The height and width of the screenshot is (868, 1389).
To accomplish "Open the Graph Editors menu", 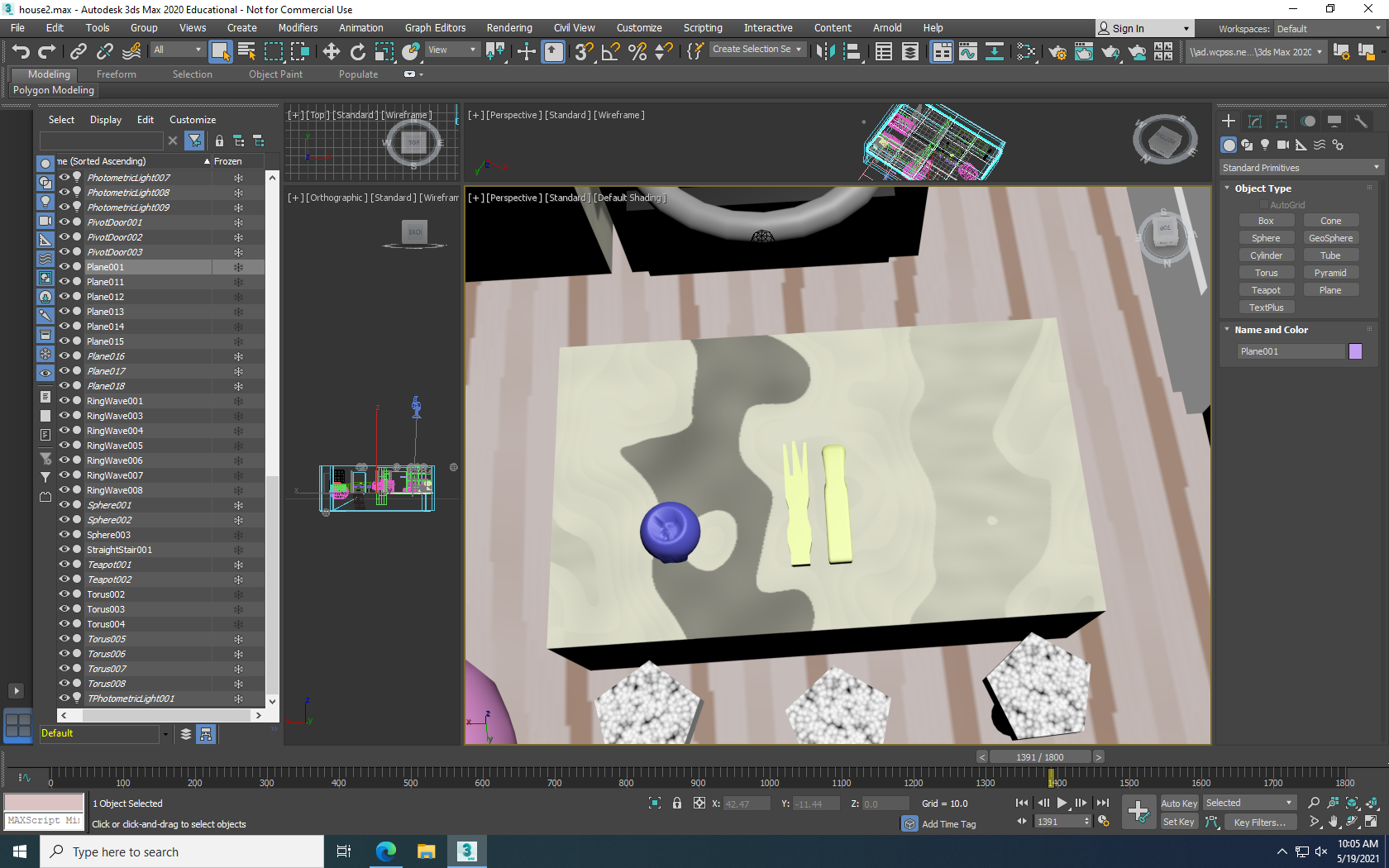I will pyautogui.click(x=435, y=28).
